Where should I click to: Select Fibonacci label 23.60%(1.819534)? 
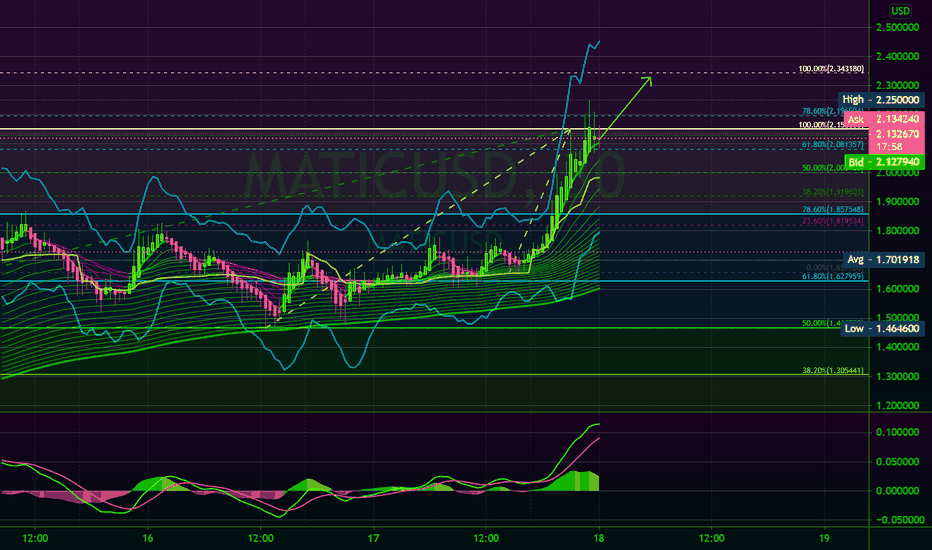click(833, 221)
